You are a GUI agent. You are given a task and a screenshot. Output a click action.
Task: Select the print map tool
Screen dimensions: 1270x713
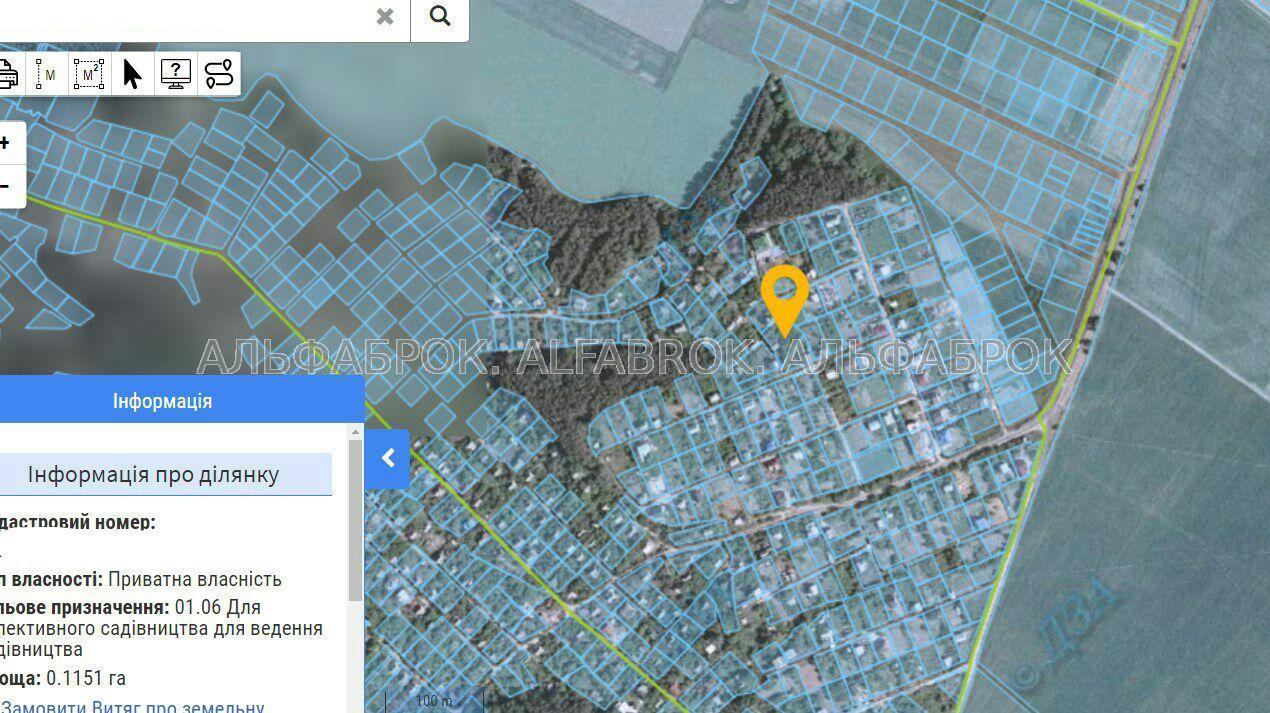pyautogui.click(x=7, y=74)
